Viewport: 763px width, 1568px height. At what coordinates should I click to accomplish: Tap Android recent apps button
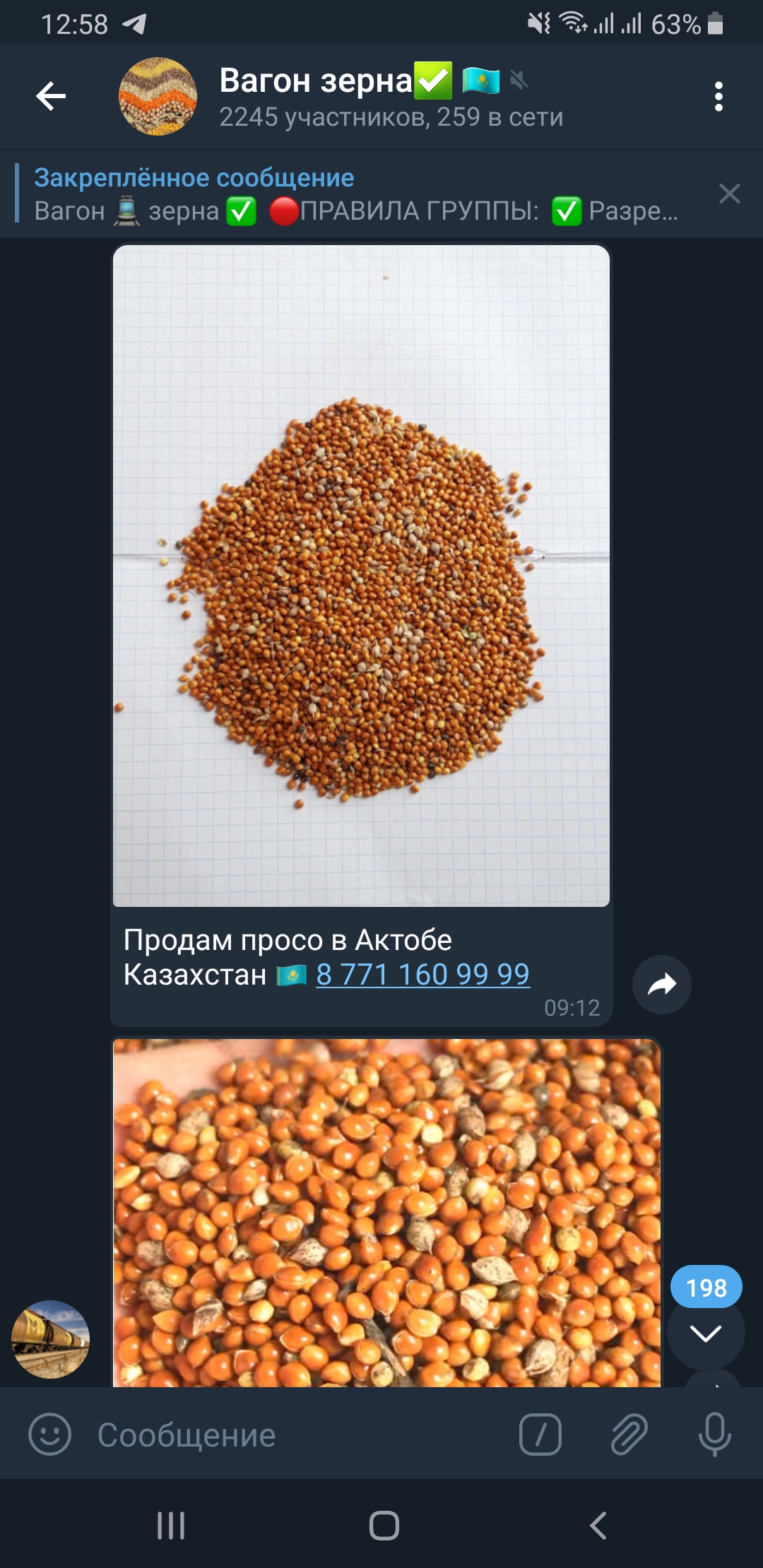click(x=171, y=1525)
